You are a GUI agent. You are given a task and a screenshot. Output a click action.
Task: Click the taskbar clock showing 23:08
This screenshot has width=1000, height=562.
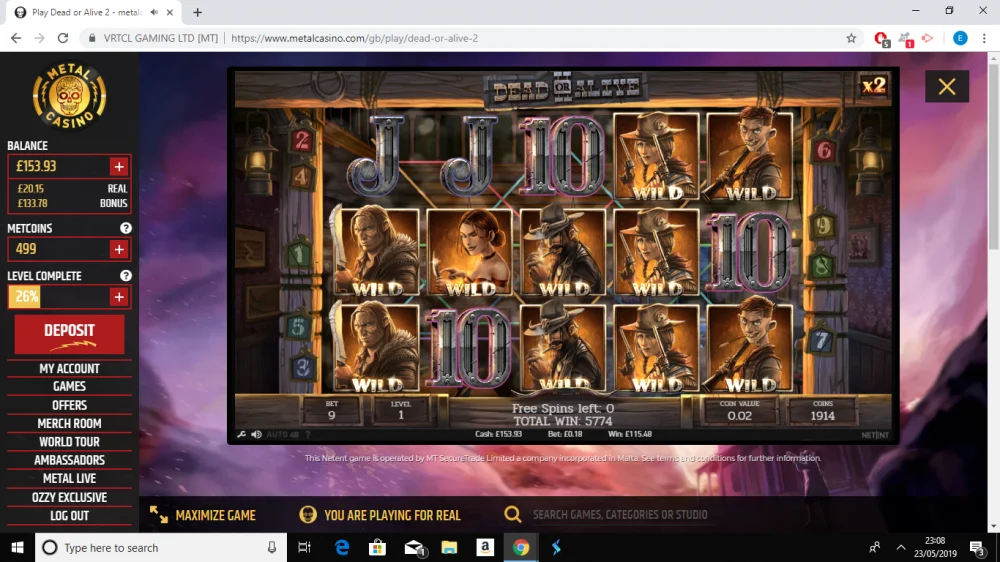click(935, 547)
